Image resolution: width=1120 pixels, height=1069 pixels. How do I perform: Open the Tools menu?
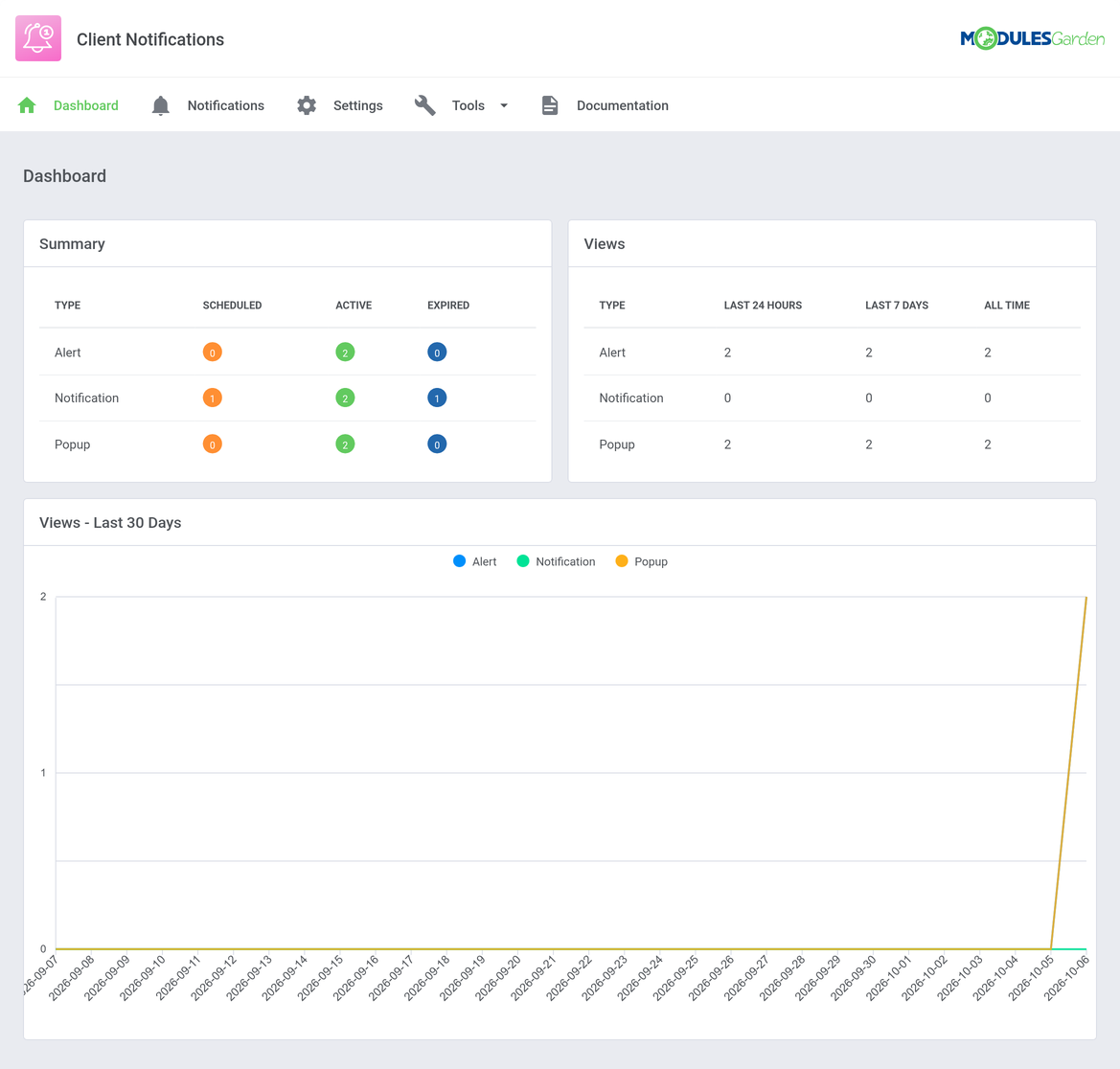468,105
